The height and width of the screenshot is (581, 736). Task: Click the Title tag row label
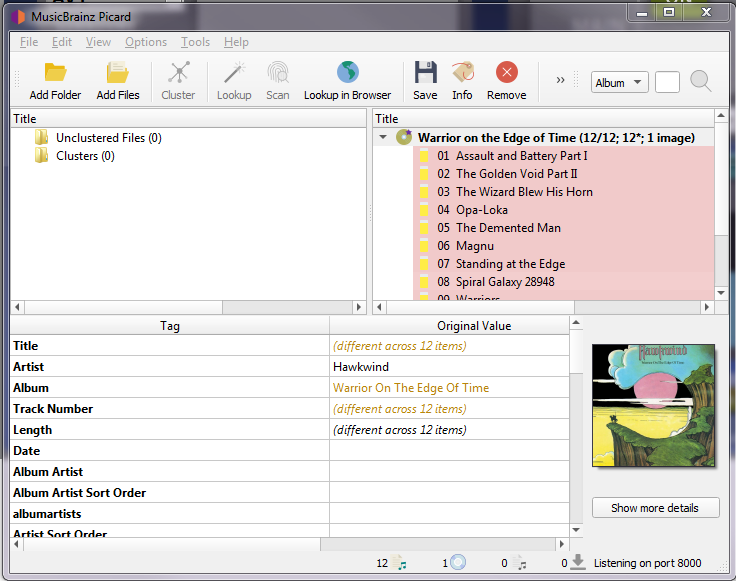26,346
